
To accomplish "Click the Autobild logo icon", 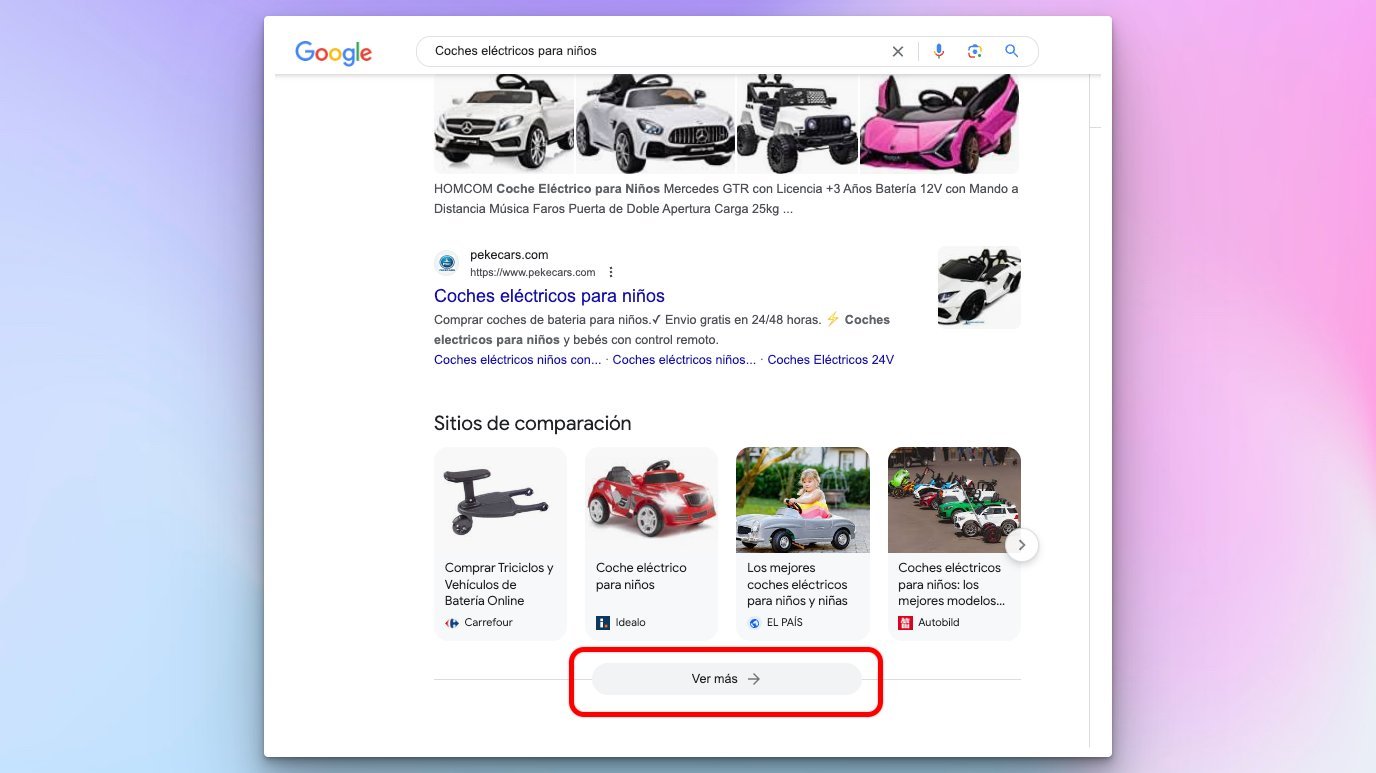I will click(905, 623).
